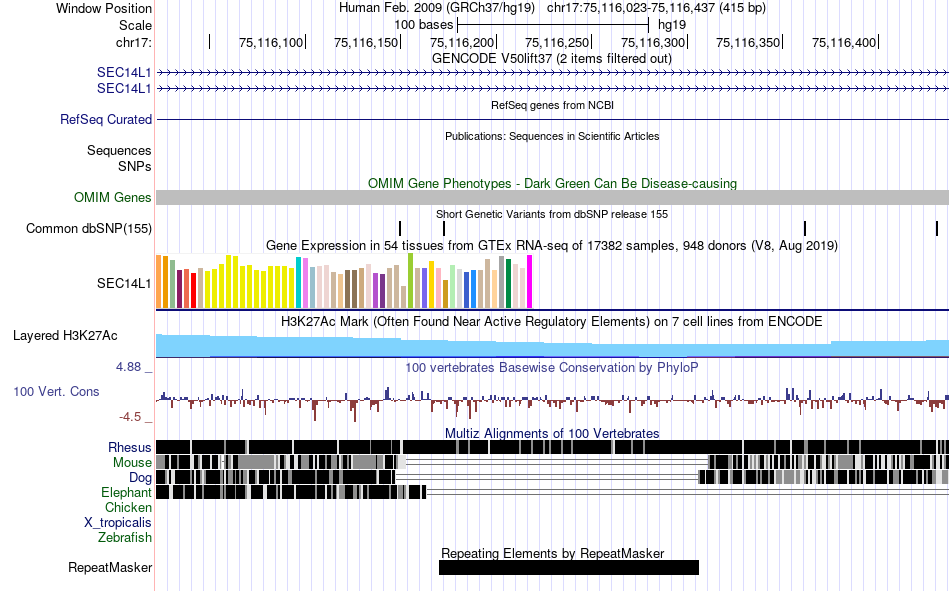Click the Dog alignment label
950x591 pixels.
coord(140,478)
